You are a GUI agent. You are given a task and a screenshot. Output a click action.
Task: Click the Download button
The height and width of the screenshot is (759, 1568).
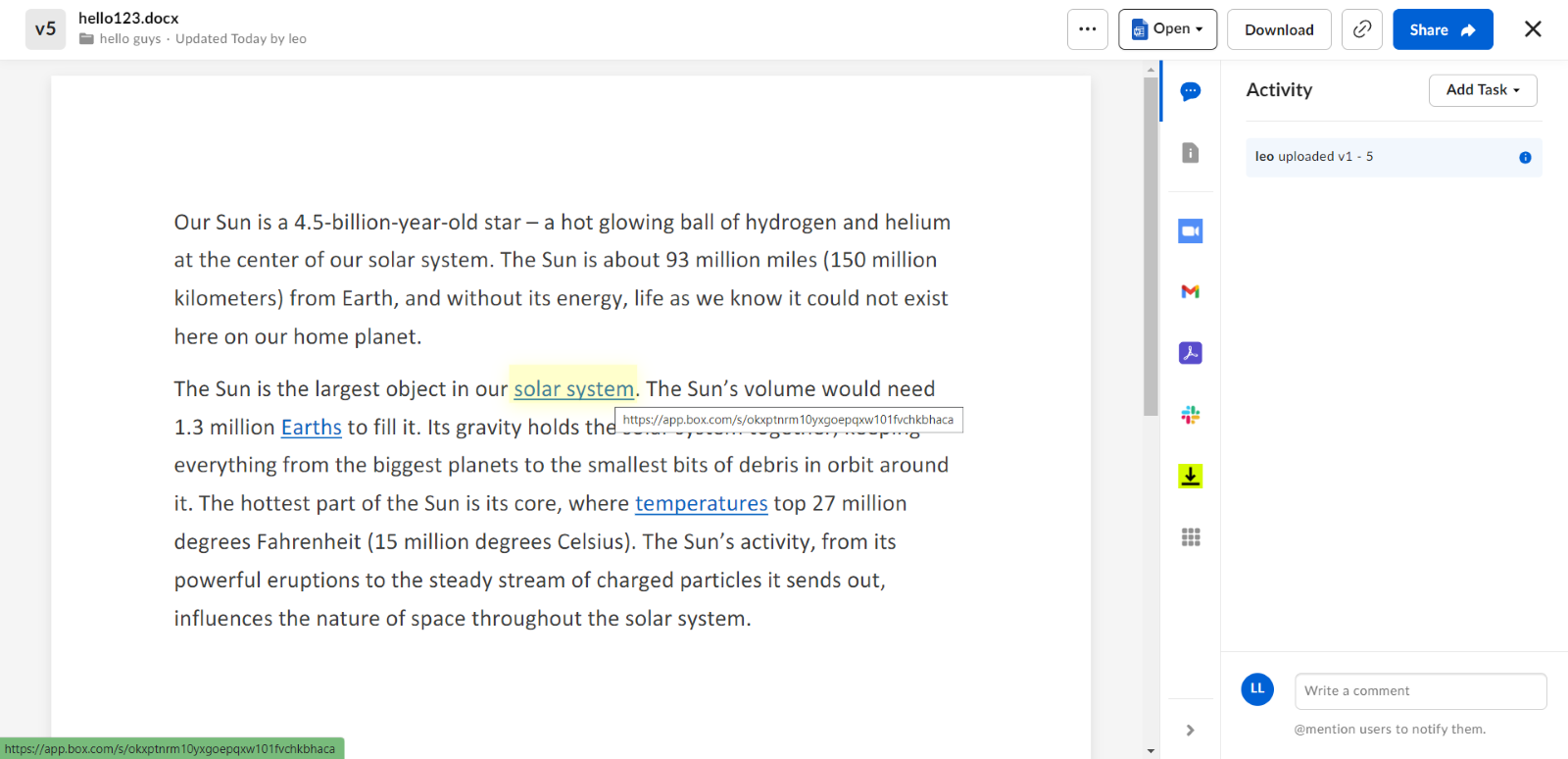click(1278, 29)
